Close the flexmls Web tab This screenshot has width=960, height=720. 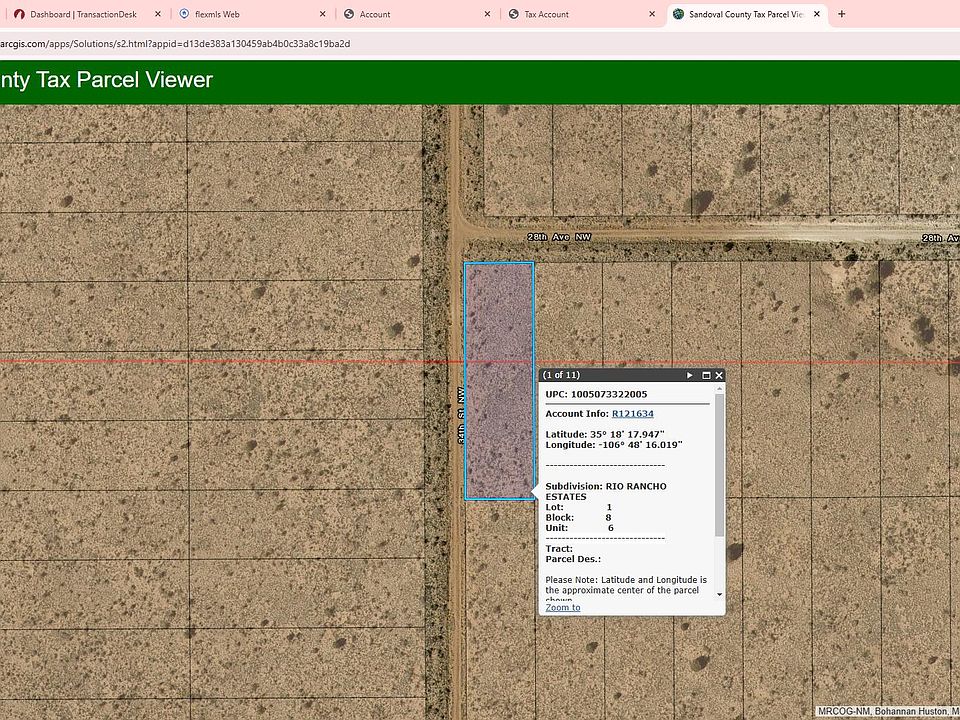[322, 14]
